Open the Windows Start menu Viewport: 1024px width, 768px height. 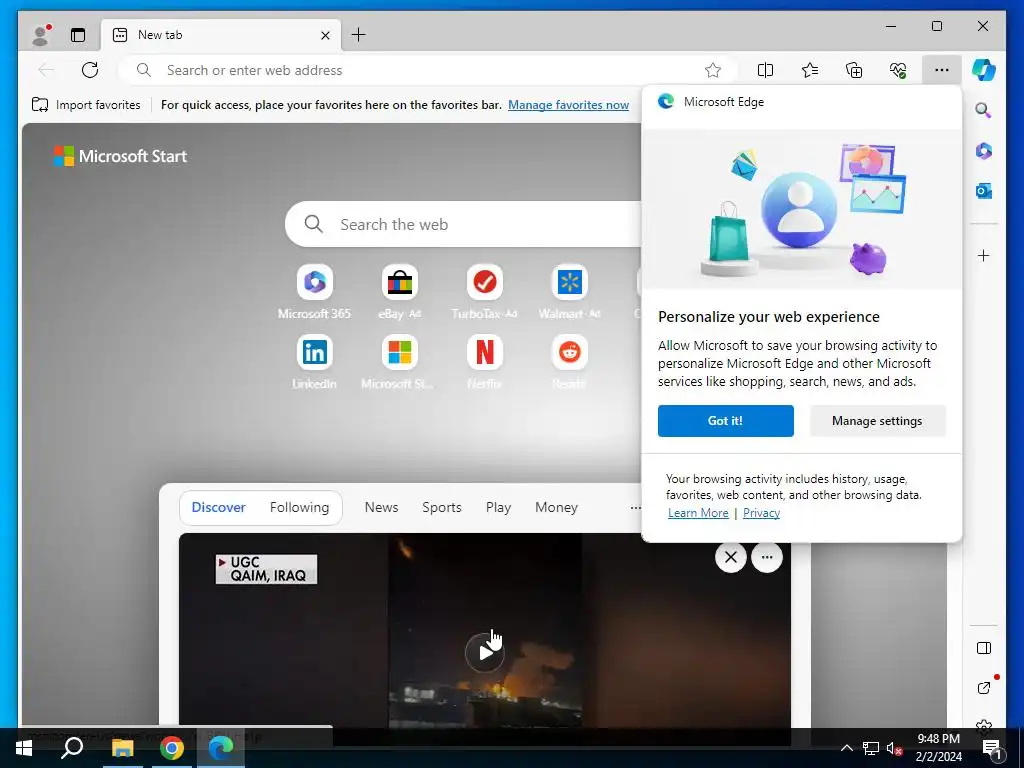24,748
